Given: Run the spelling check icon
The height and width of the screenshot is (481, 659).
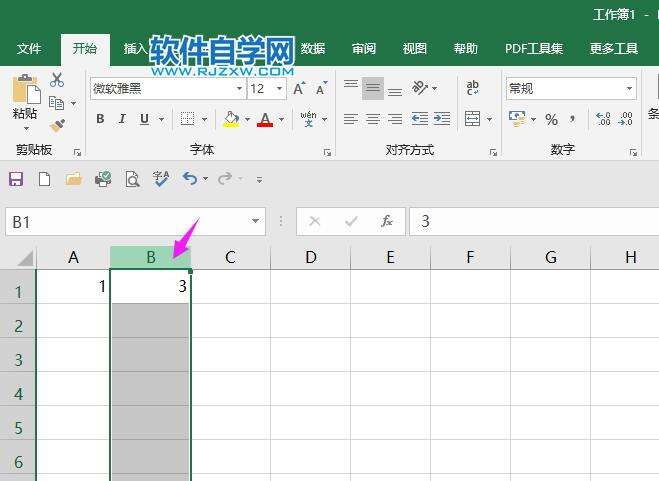Looking at the screenshot, I should [x=161, y=178].
